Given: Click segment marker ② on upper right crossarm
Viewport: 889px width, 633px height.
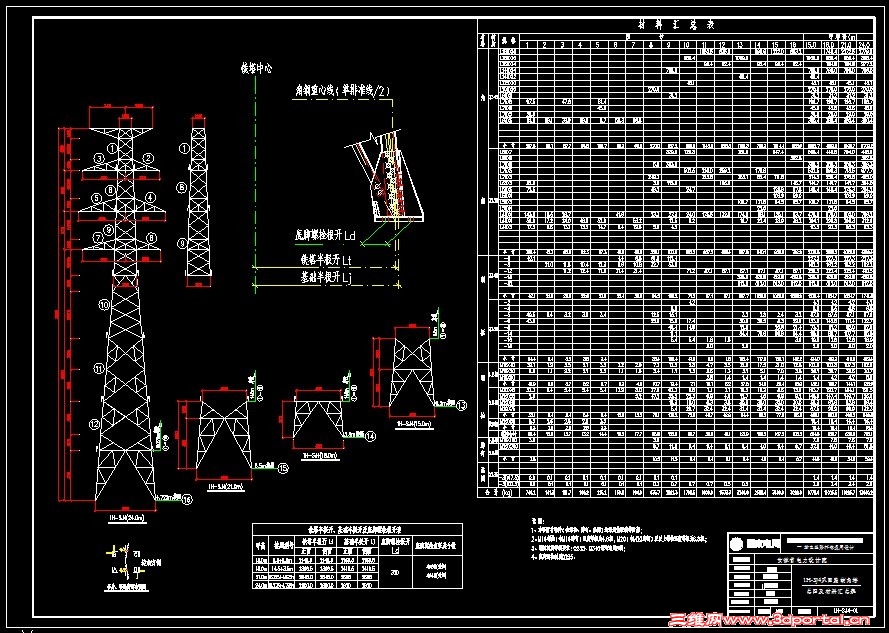Looking at the screenshot, I should pos(149,158).
